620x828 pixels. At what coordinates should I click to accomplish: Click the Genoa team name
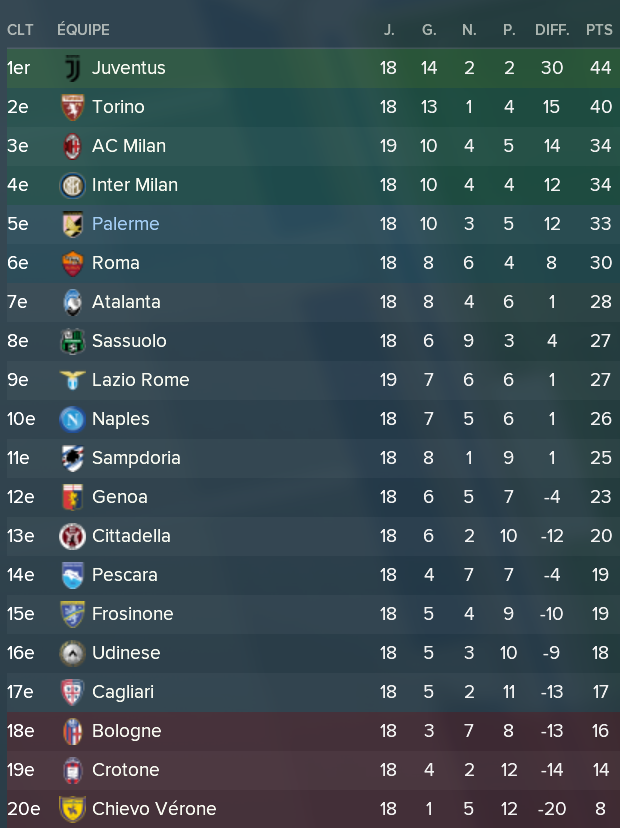[x=120, y=497]
